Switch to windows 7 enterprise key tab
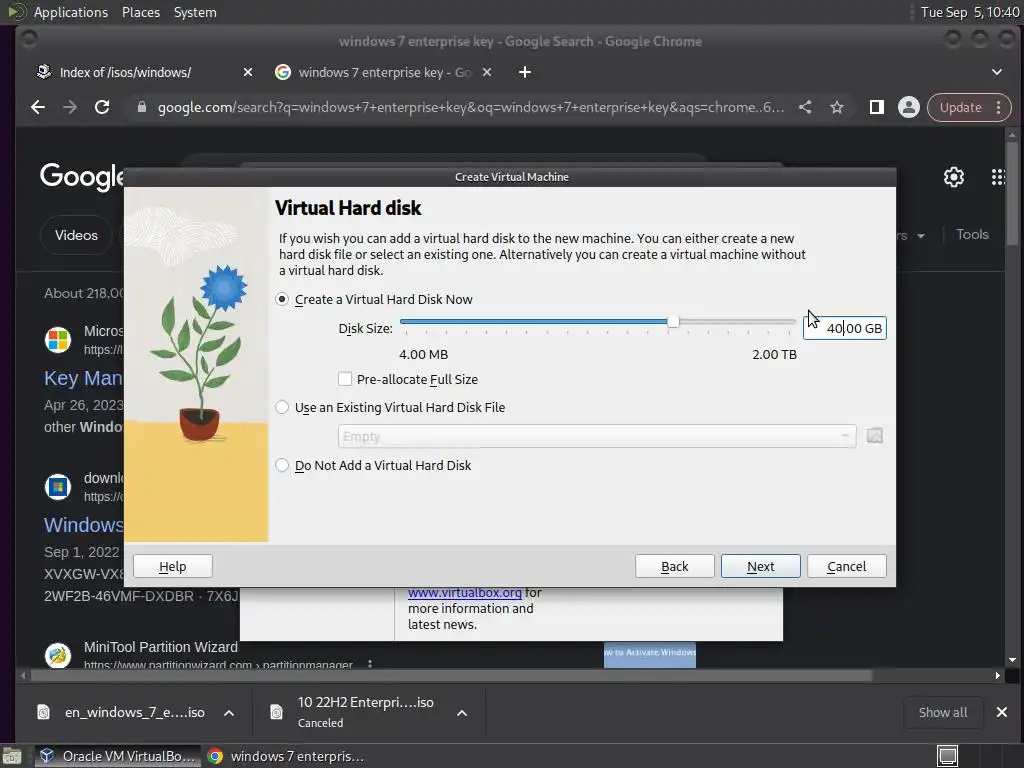 pyautogui.click(x=385, y=72)
